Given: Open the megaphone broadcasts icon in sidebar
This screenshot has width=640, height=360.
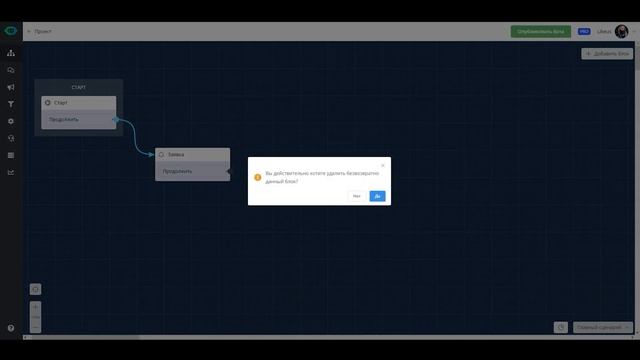Looking at the screenshot, I should [x=11, y=87].
